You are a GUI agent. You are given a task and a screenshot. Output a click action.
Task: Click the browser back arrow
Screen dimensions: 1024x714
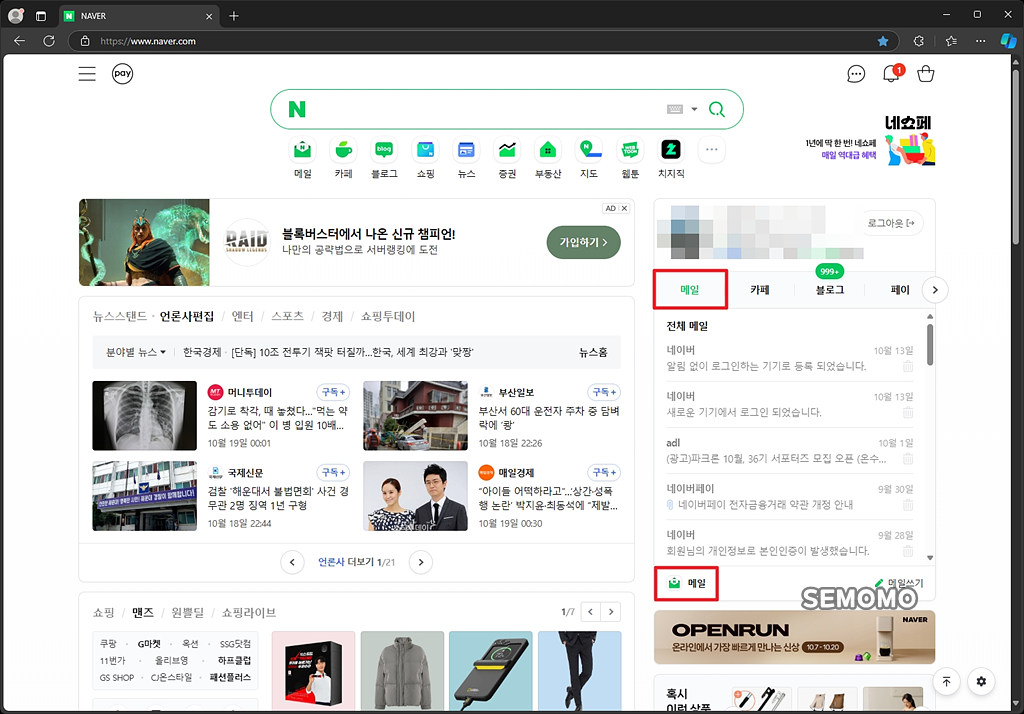coord(20,41)
